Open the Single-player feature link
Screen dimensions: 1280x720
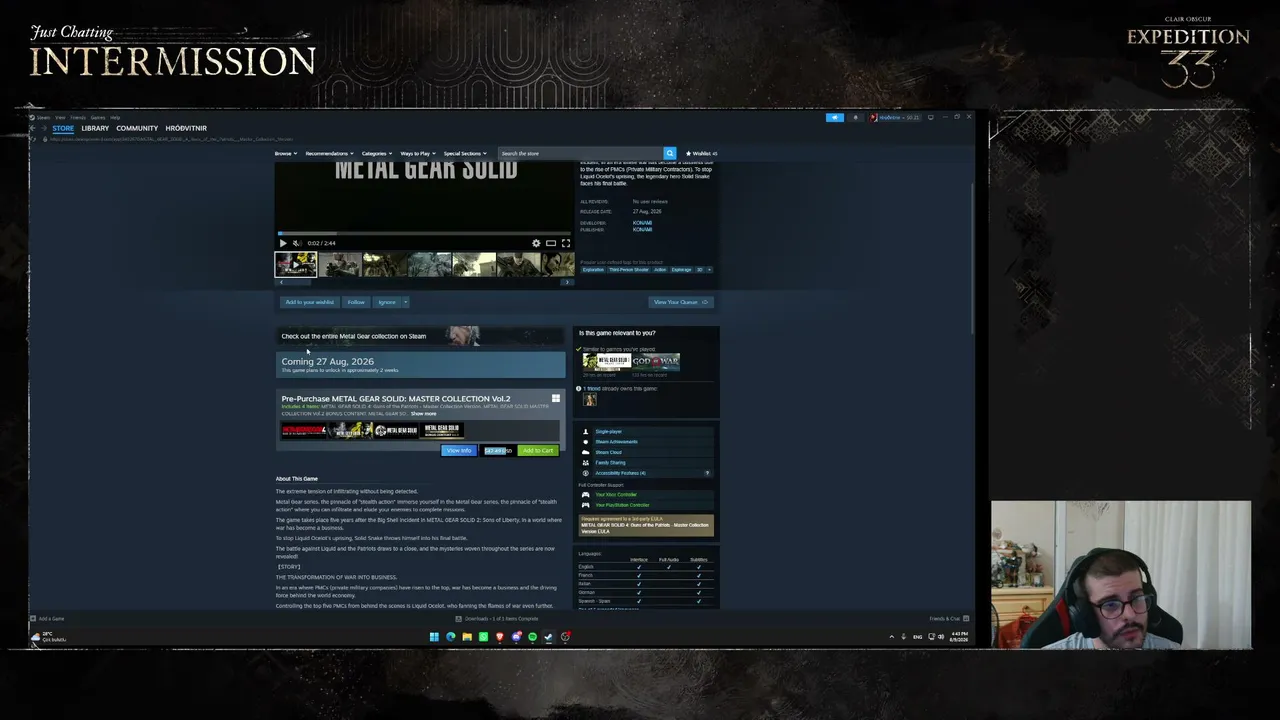(608, 431)
